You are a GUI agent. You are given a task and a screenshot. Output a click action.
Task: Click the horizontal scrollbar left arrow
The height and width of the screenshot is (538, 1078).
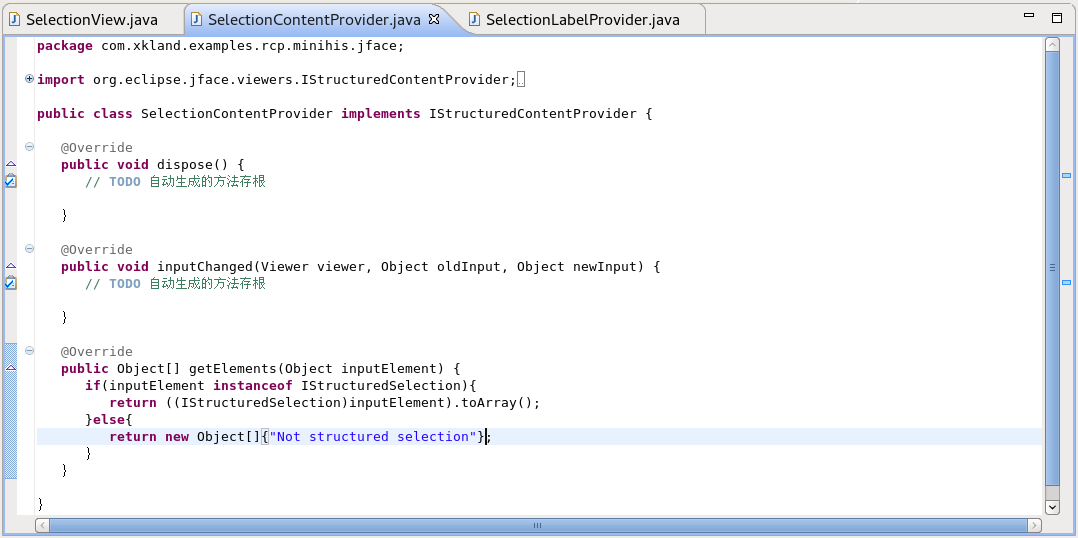(x=42, y=526)
